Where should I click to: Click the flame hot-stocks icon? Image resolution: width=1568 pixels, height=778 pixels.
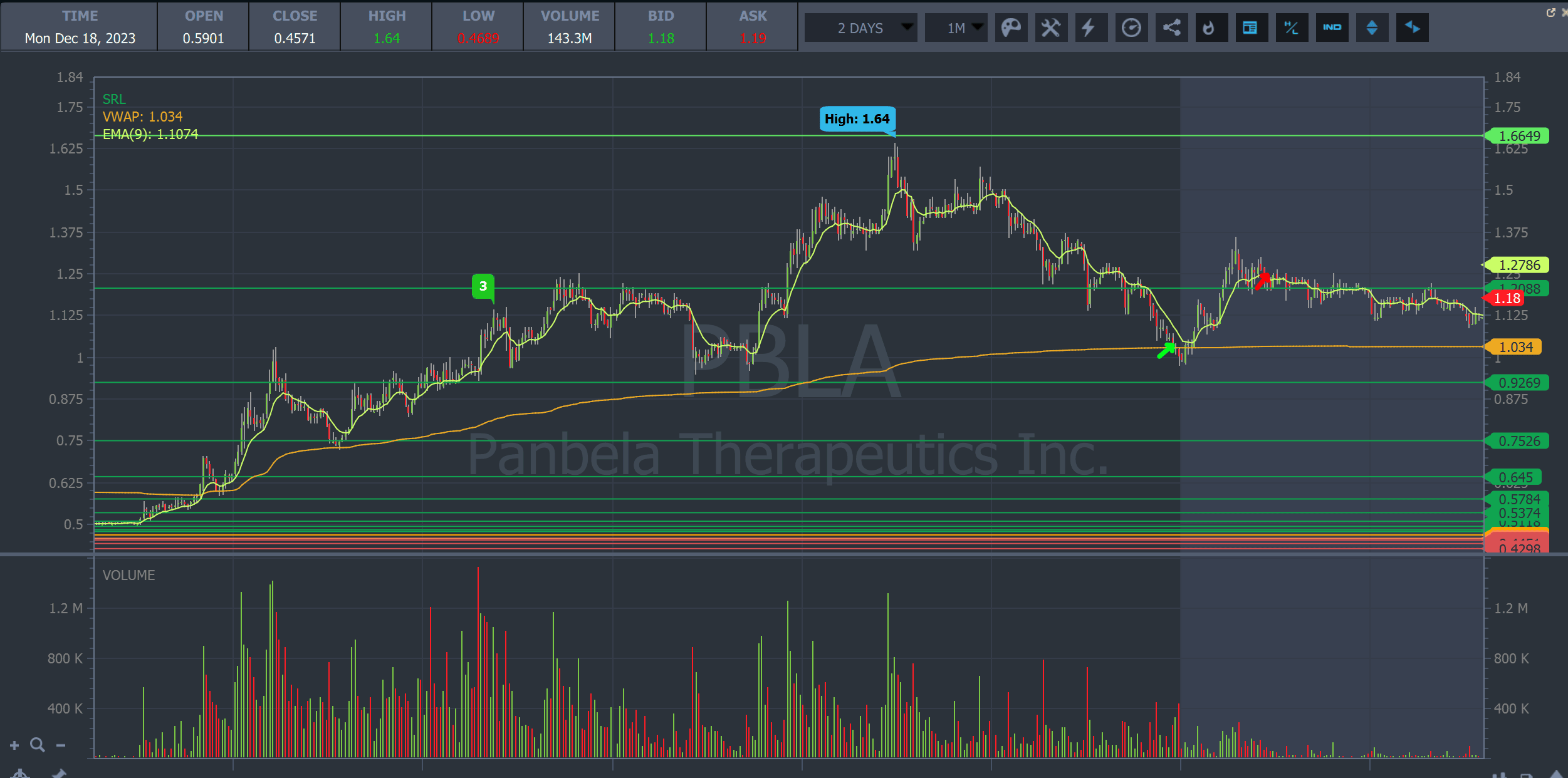pyautogui.click(x=1211, y=28)
